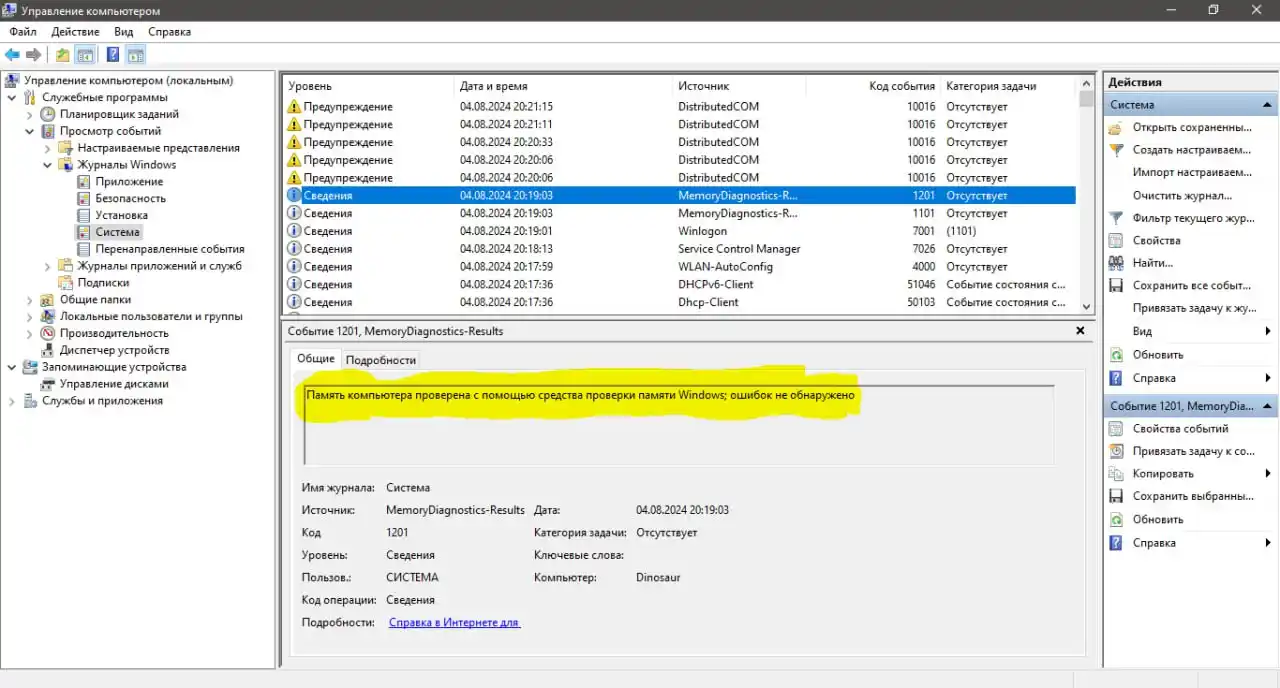
Task: Open "Свойства события" action
Action: (x=1180, y=429)
